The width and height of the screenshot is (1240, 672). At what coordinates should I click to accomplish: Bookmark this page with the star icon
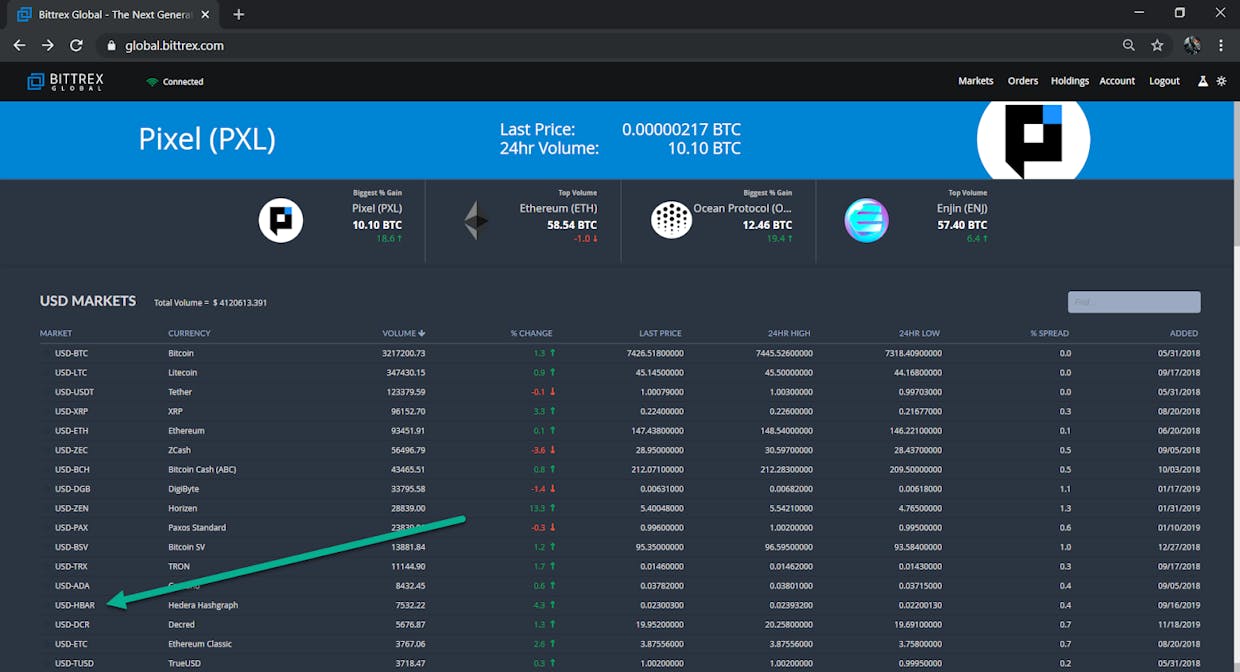coord(1157,45)
